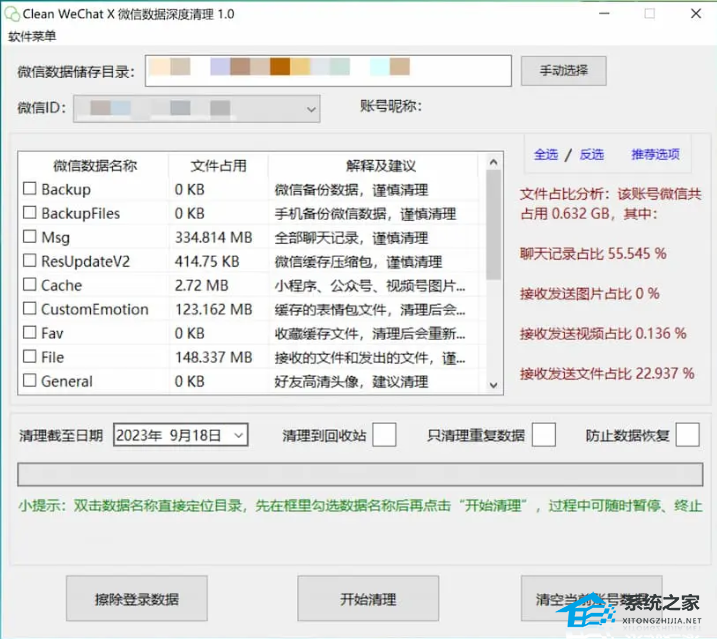Open the 软件菜单 menu
The image size is (717, 639).
pyautogui.click(x=33, y=37)
